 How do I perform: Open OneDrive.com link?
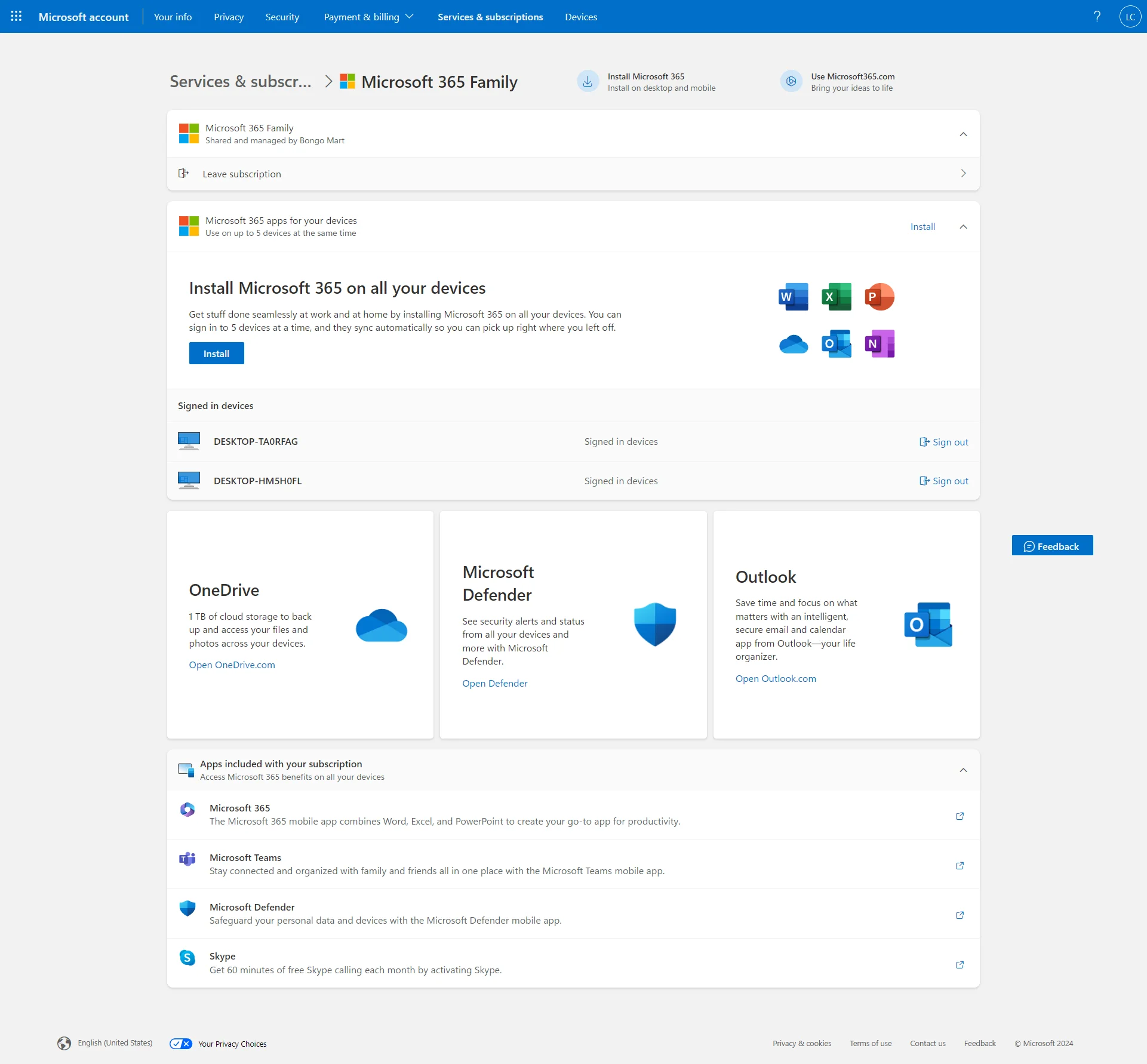tap(231, 665)
